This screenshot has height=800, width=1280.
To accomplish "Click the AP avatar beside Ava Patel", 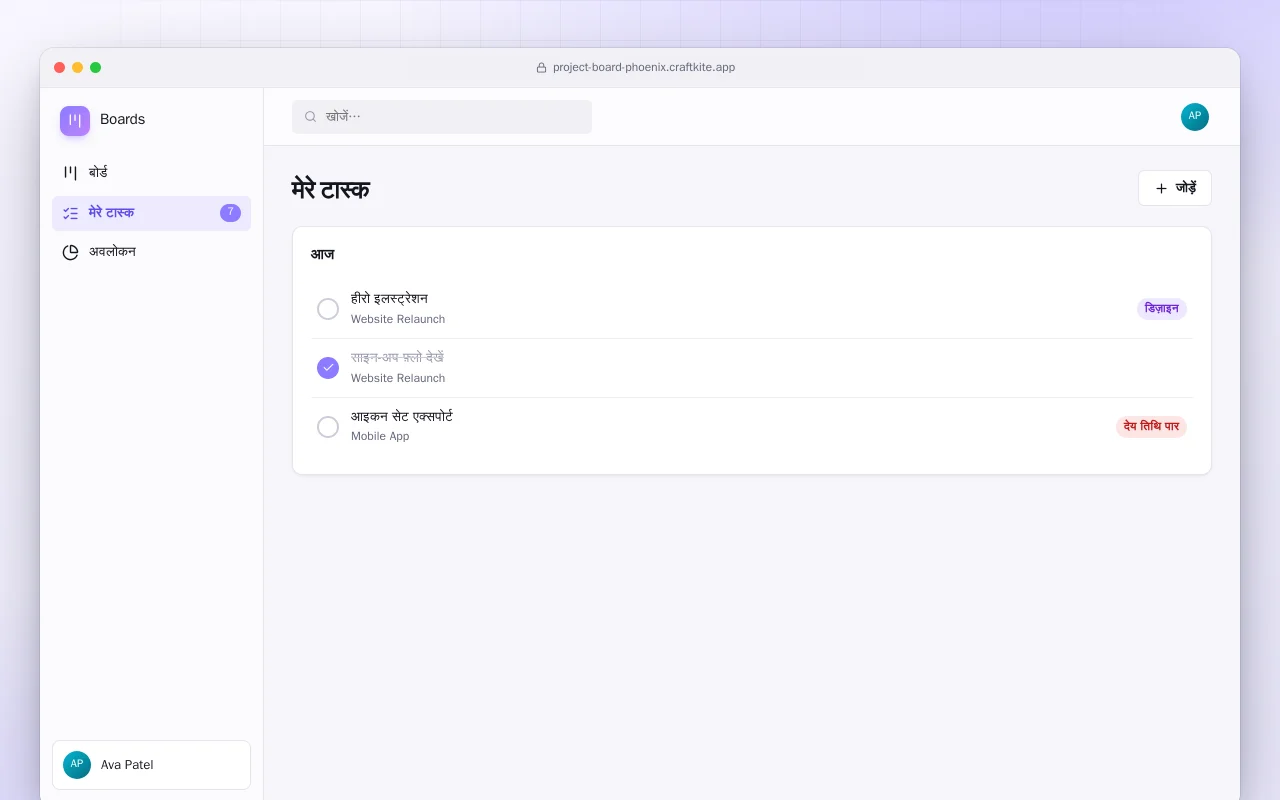I will 77,765.
